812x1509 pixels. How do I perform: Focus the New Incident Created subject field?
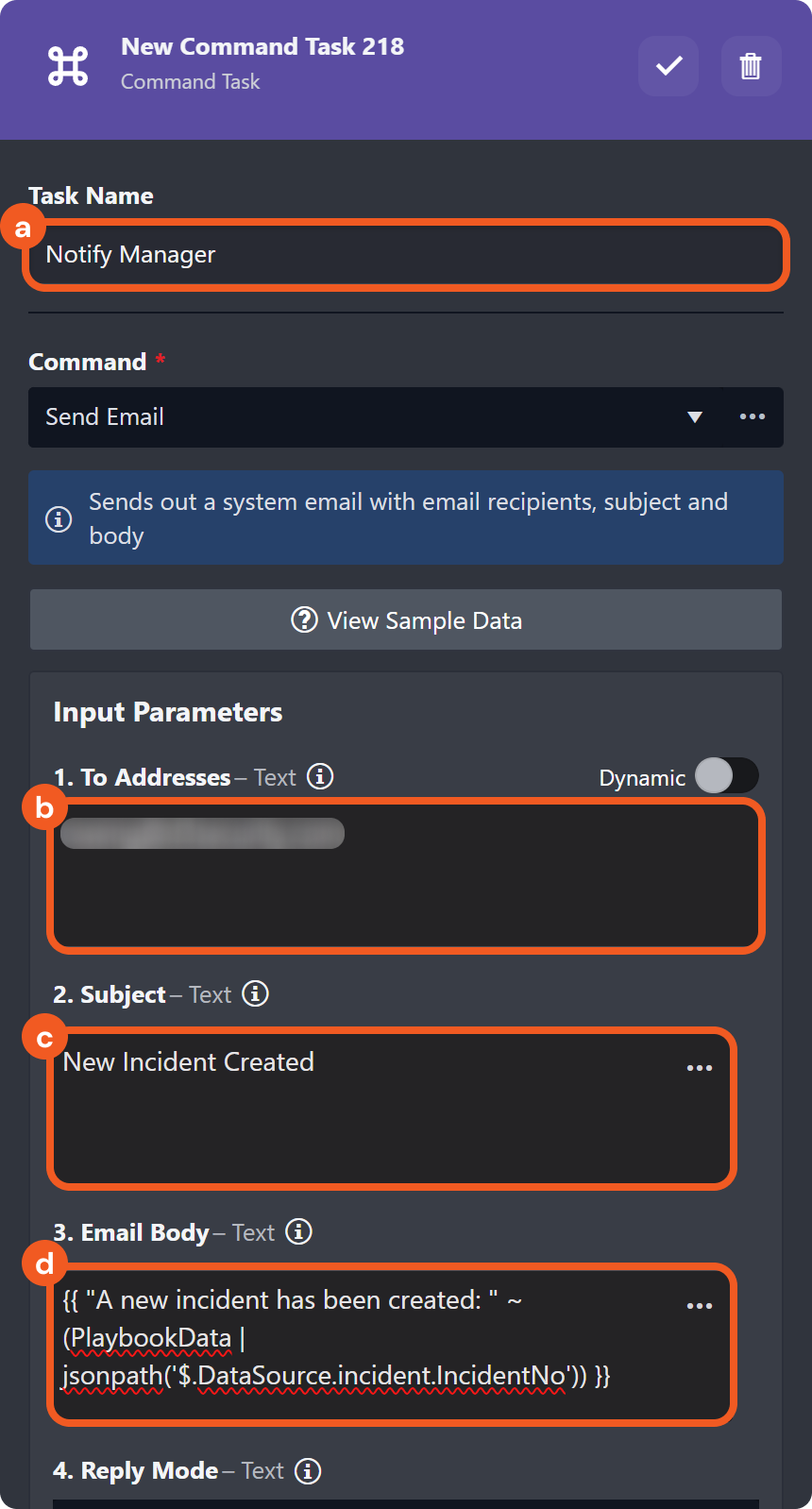(378, 1105)
